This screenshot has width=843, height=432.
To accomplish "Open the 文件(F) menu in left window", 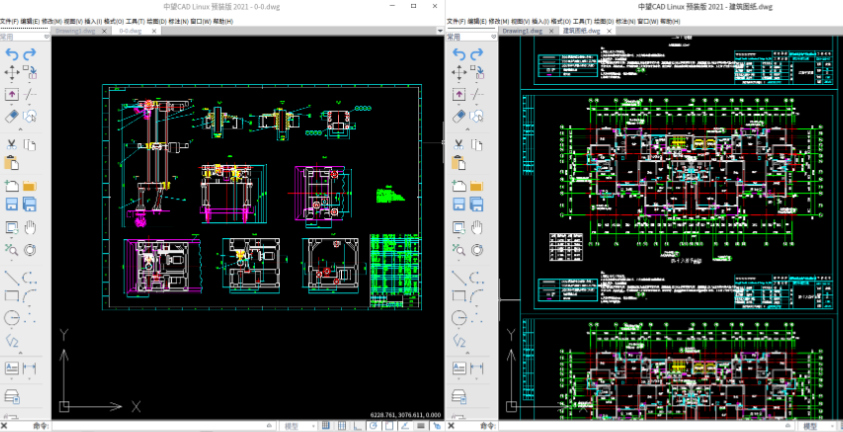I will pyautogui.click(x=10, y=20).
